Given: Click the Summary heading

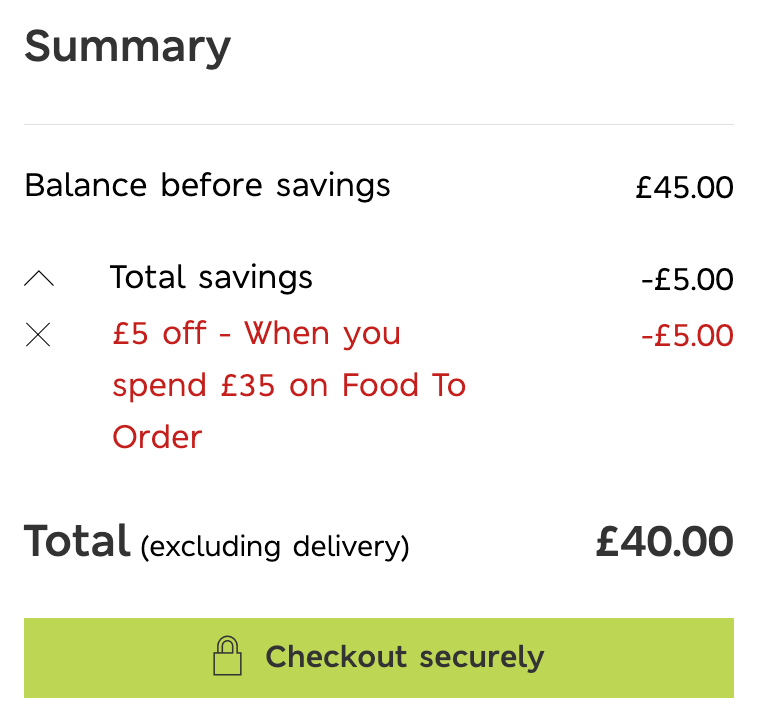Looking at the screenshot, I should (127, 46).
